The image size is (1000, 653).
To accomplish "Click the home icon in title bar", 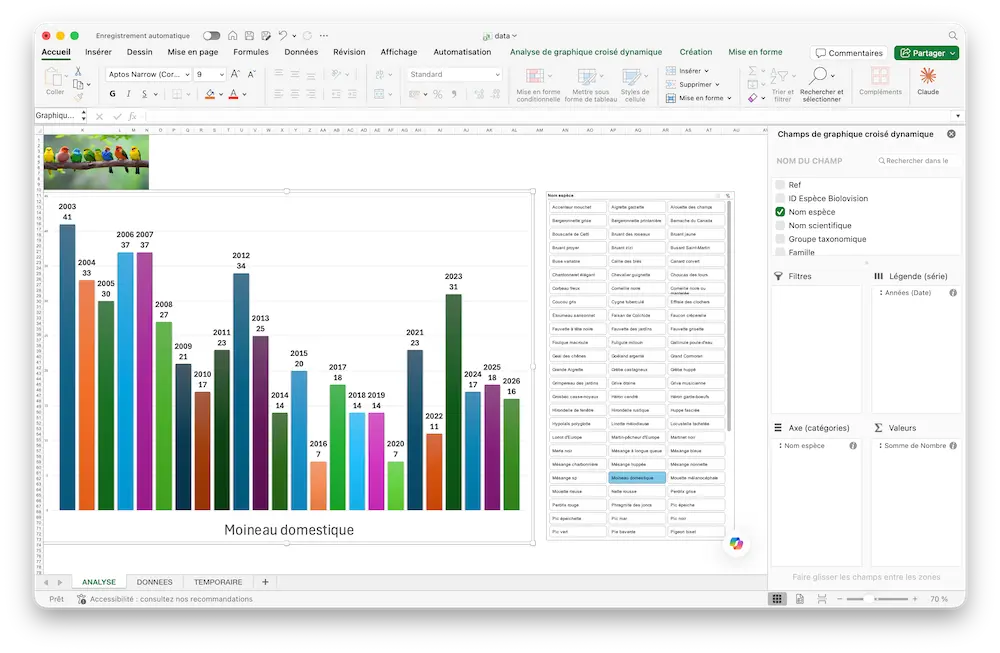I will (233, 36).
